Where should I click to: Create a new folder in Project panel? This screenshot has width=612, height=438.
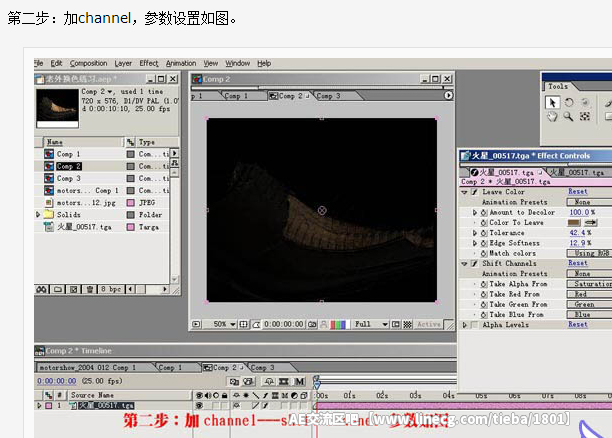(58, 289)
